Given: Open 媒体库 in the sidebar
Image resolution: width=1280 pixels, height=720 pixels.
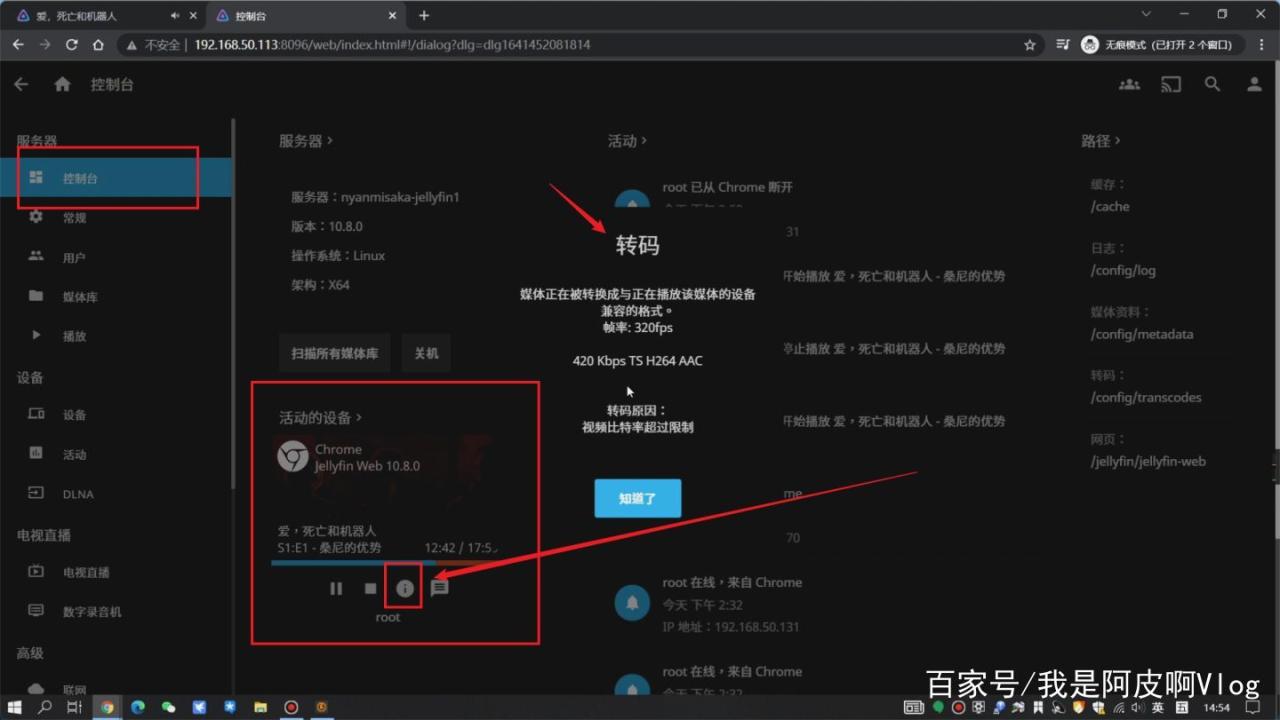Looking at the screenshot, I should coord(116,296).
